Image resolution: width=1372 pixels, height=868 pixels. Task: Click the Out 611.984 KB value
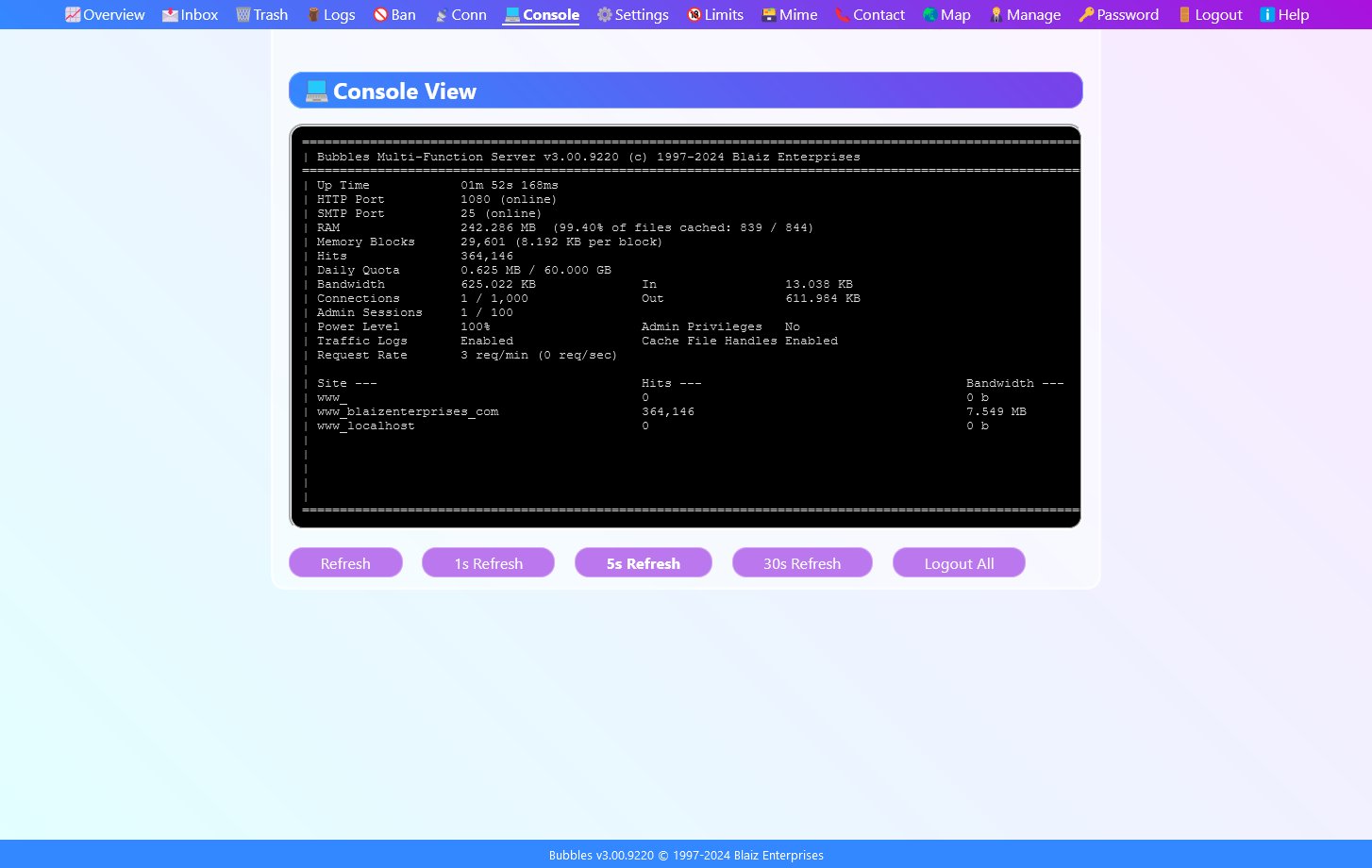point(823,299)
